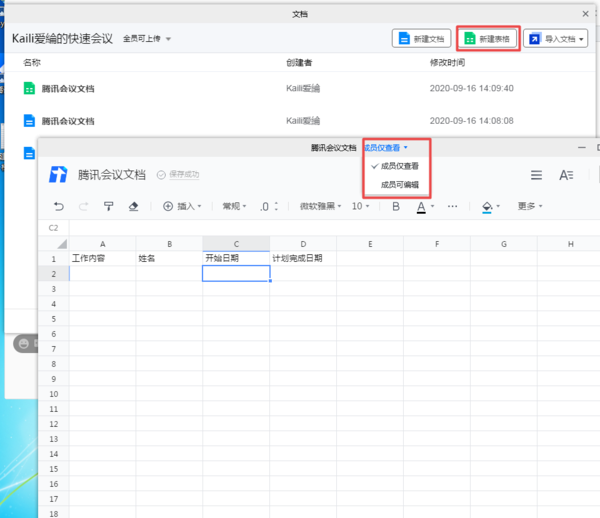Open the 更多 toolbar menu
Viewport: 600px width, 518px height.
pos(531,206)
